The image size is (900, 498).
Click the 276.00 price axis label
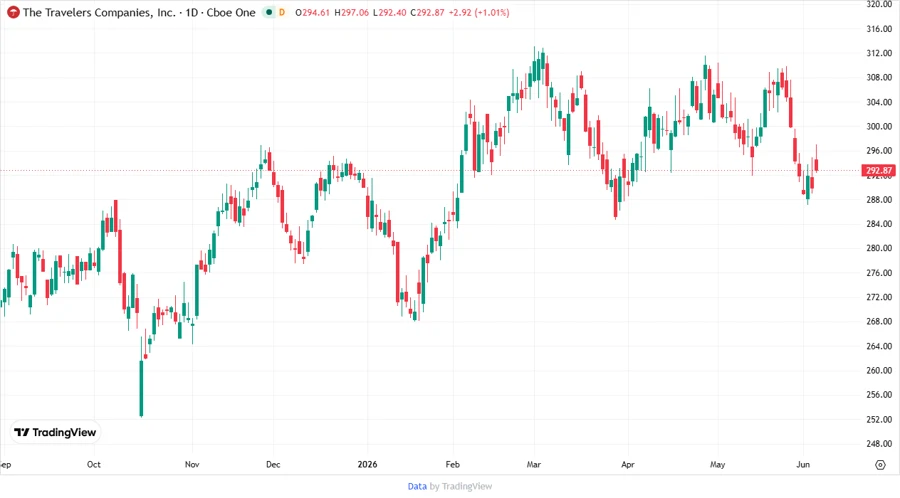(x=879, y=273)
